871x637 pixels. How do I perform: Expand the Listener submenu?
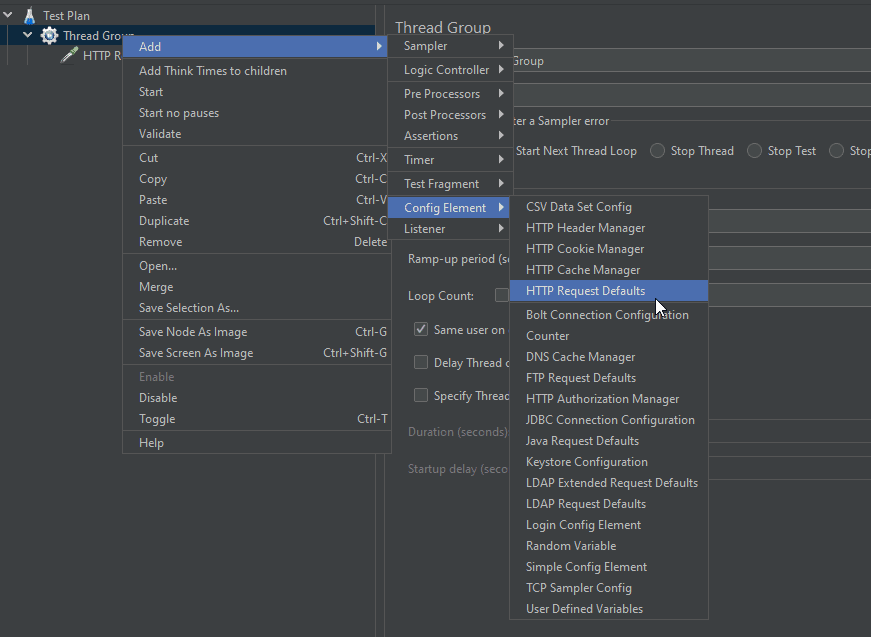tap(450, 229)
